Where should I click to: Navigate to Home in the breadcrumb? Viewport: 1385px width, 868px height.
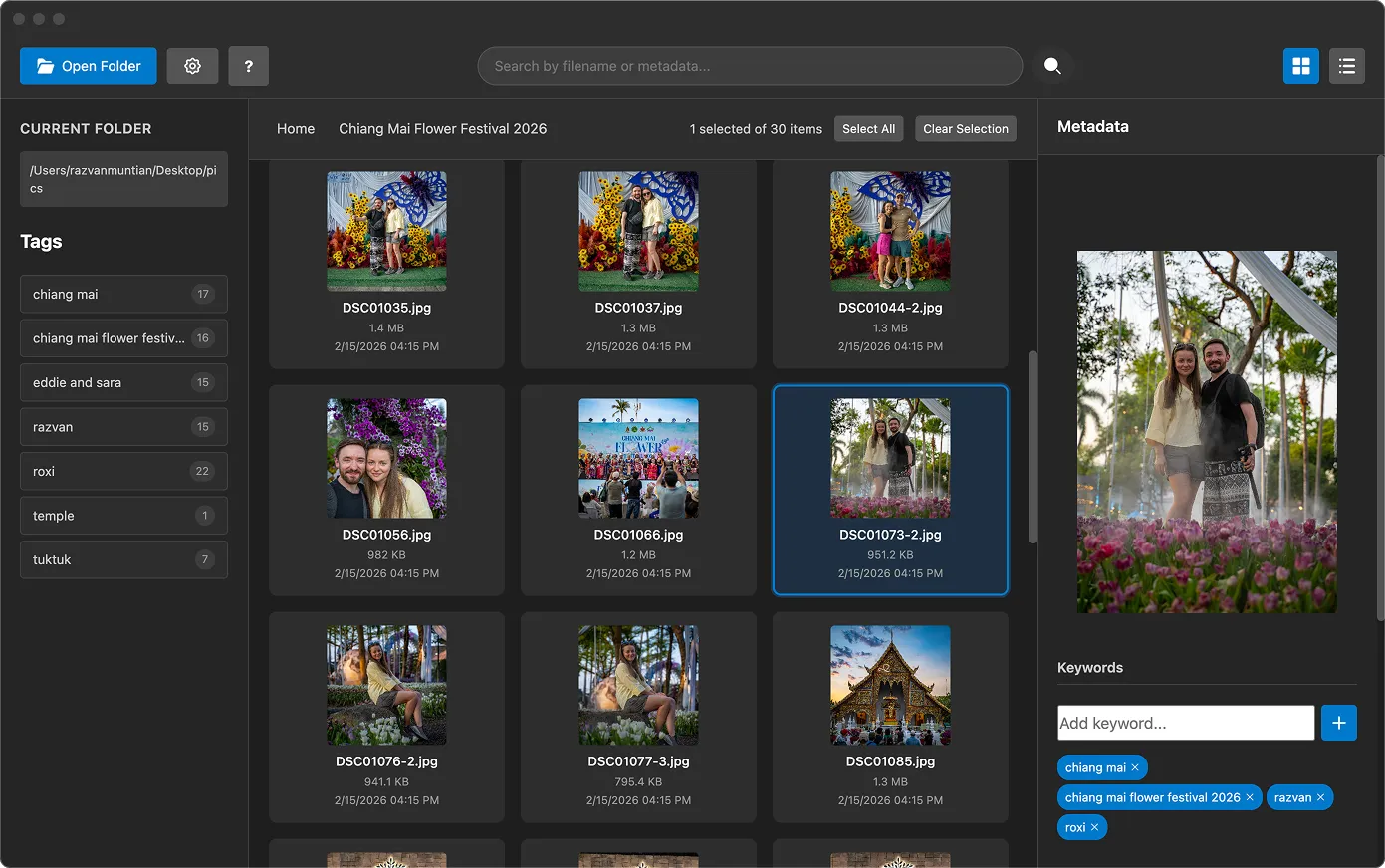(296, 128)
